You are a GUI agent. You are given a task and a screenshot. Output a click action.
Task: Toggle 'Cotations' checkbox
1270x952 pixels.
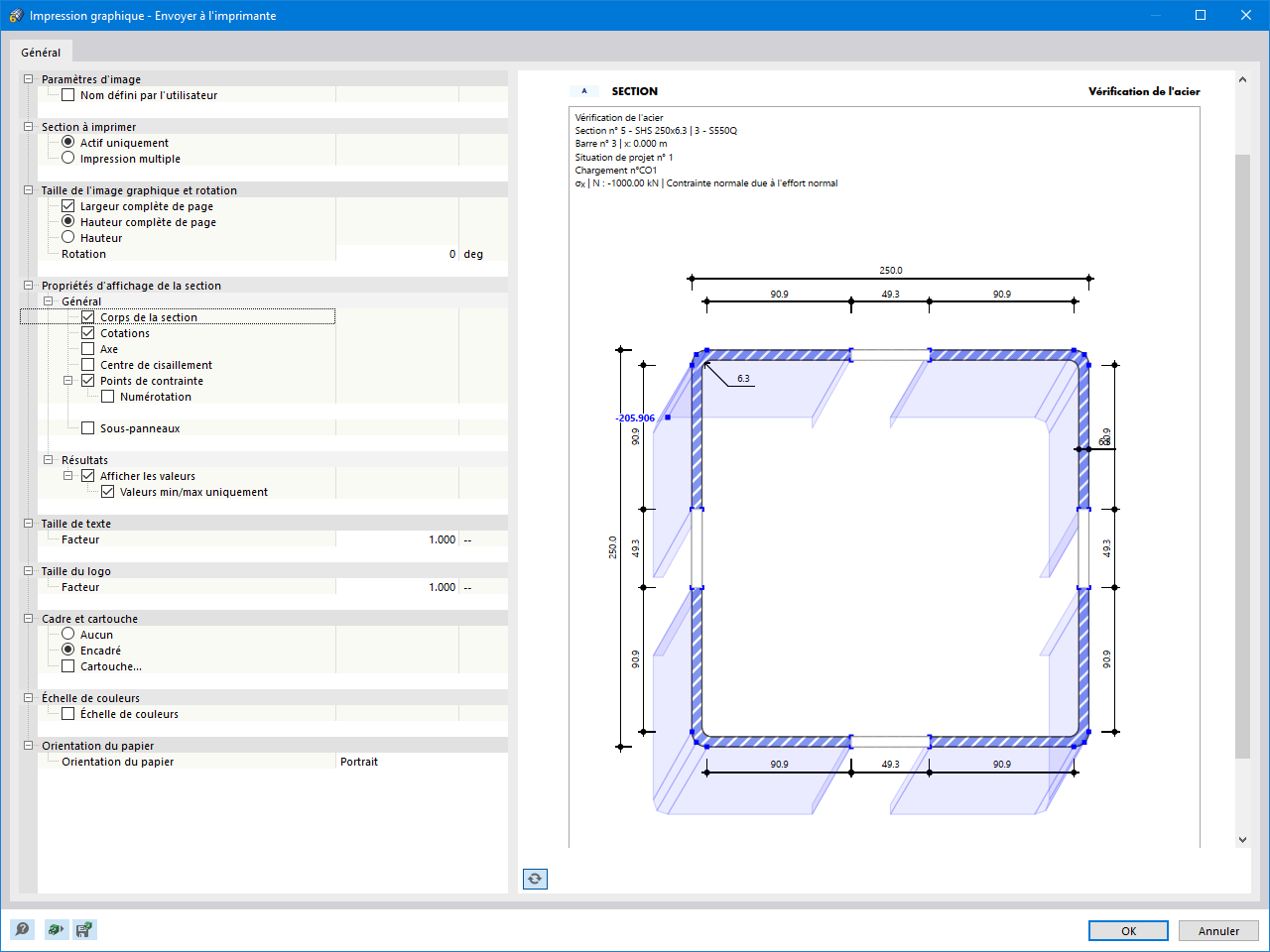click(87, 333)
